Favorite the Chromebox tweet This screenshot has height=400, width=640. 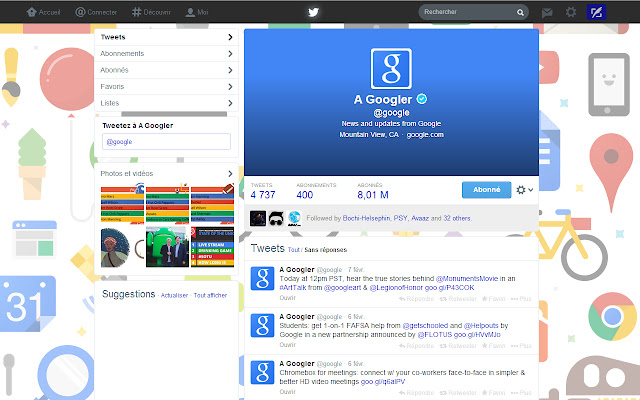(x=493, y=393)
